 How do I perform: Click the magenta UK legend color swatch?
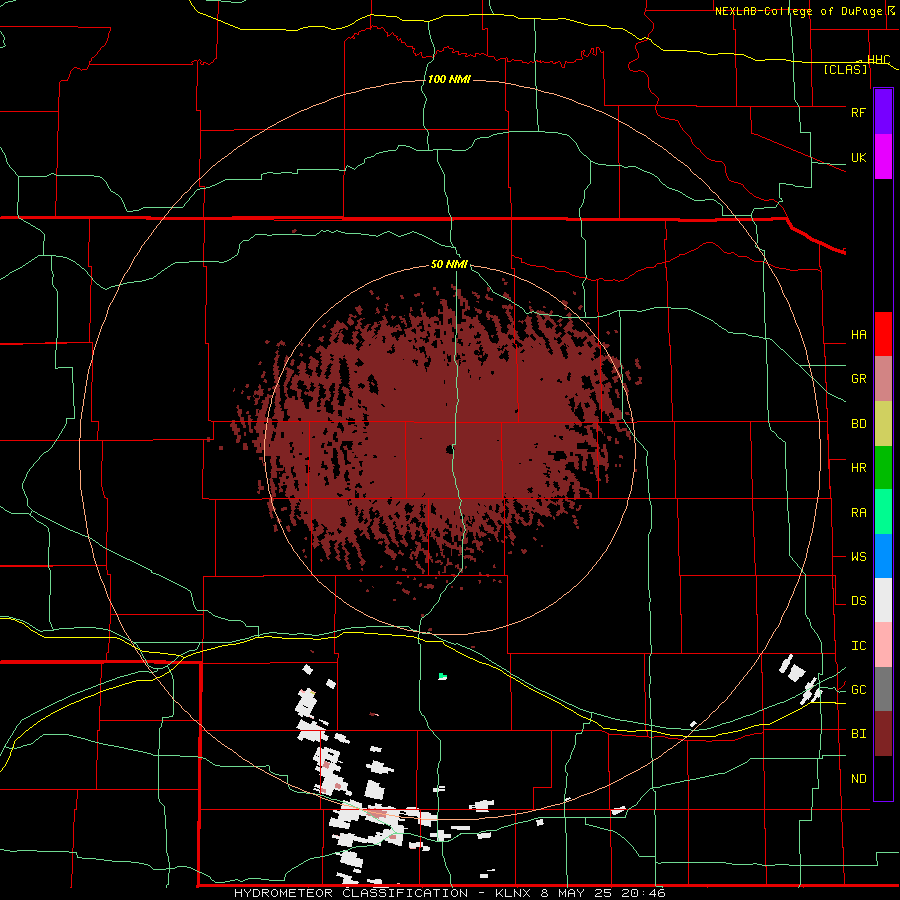click(x=883, y=157)
